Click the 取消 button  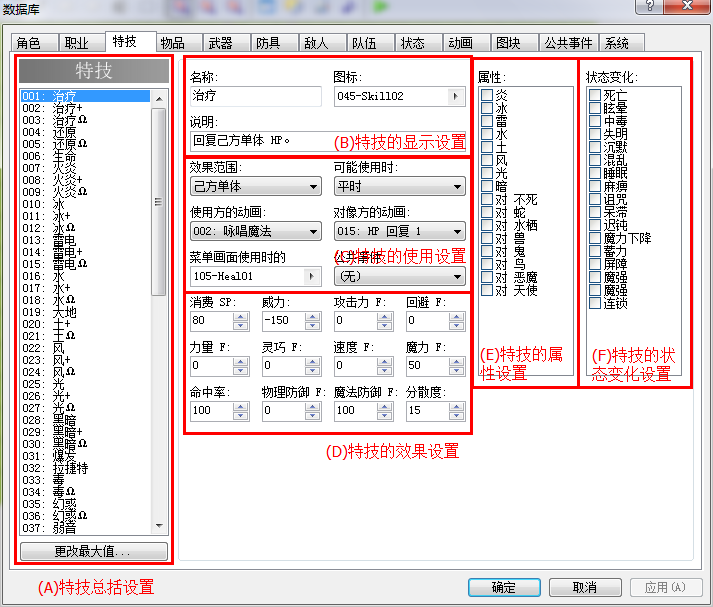[x=585, y=587]
